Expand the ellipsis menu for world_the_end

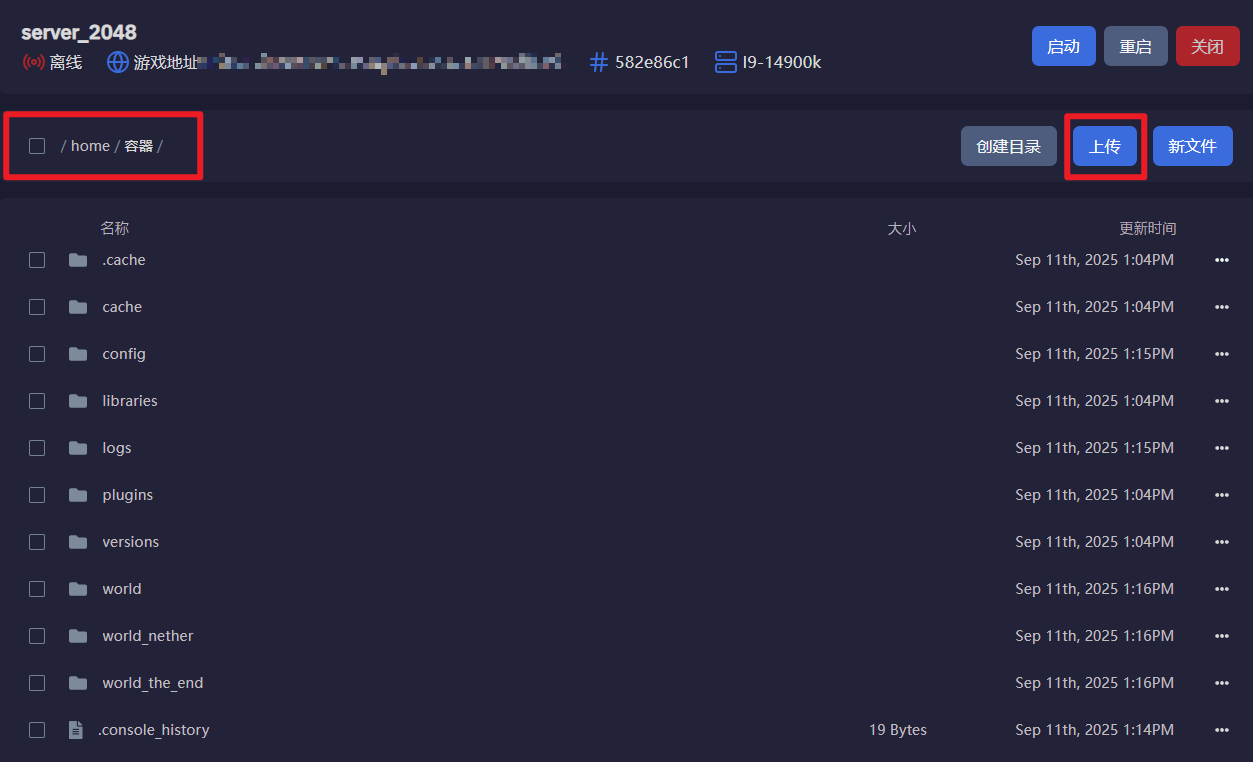click(x=1221, y=683)
